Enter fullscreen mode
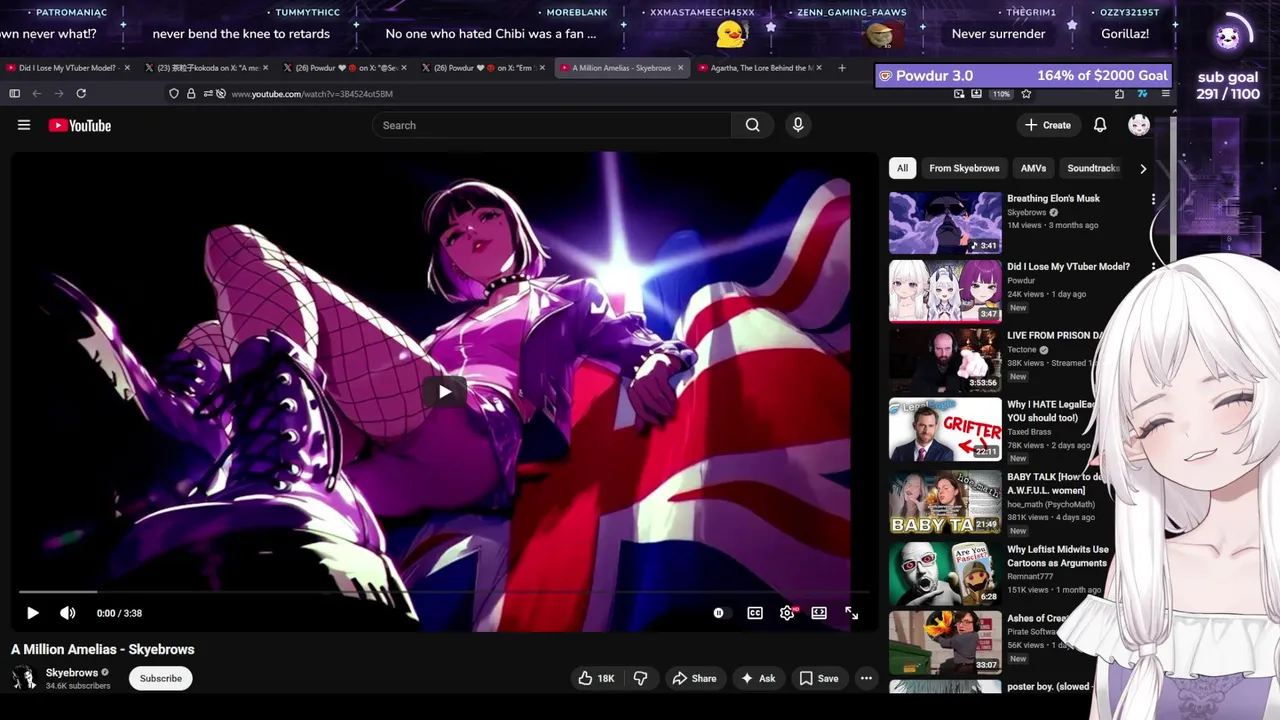The height and width of the screenshot is (720, 1280). point(851,613)
